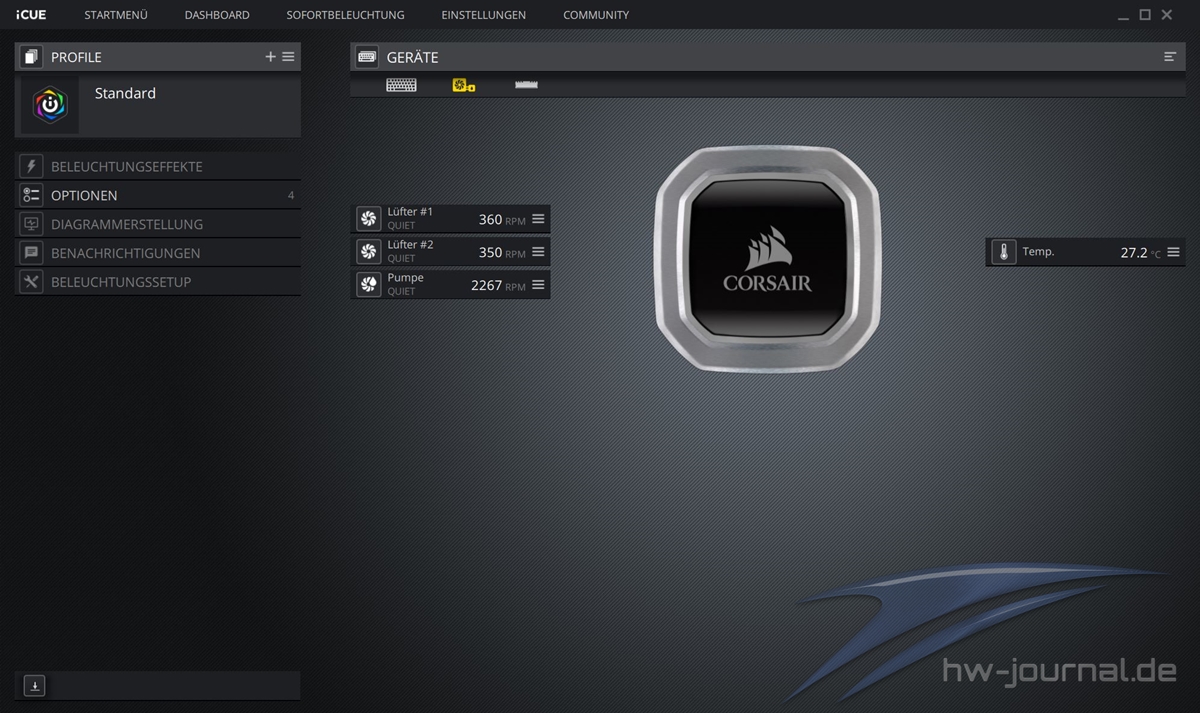Screen dimensions: 1200x713
Task: Open the STARTMENÜ menu
Action: (x=116, y=15)
